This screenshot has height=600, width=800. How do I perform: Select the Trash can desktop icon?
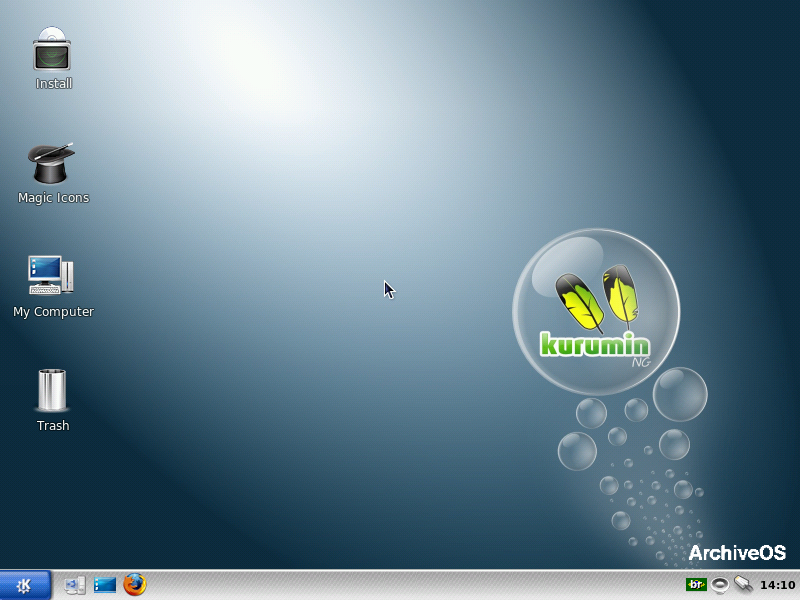click(52, 390)
